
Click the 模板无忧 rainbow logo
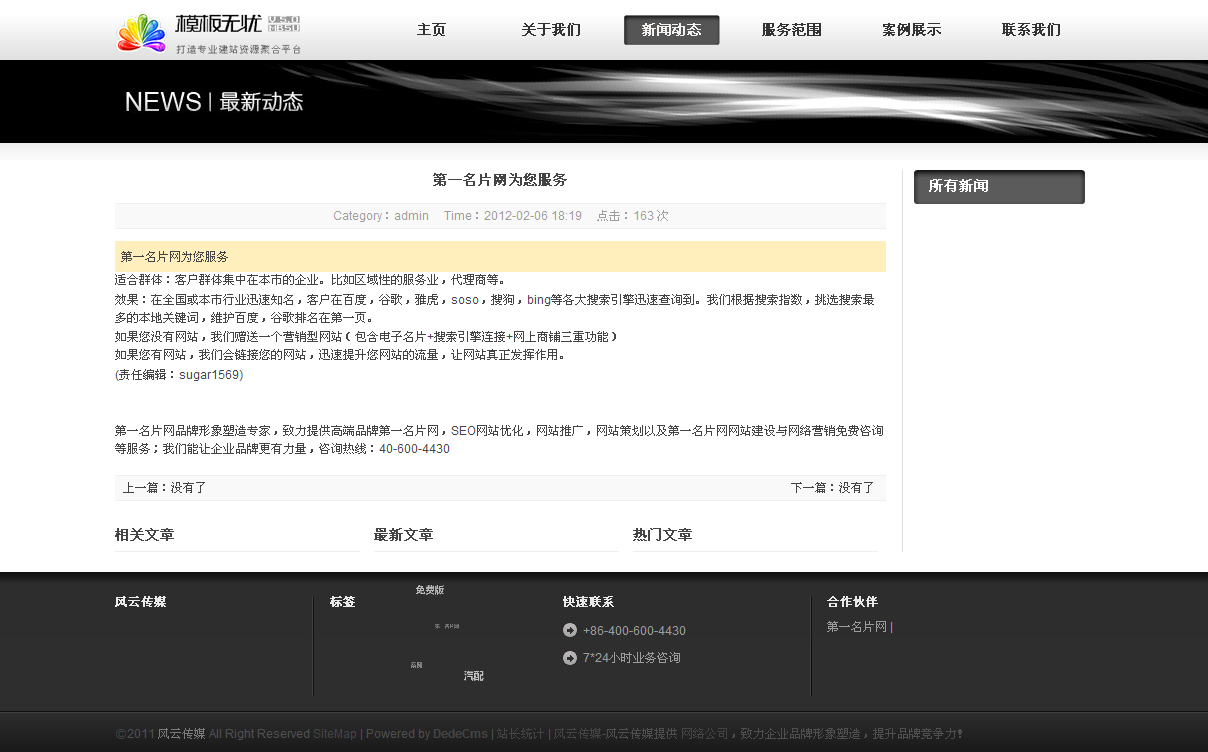142,33
